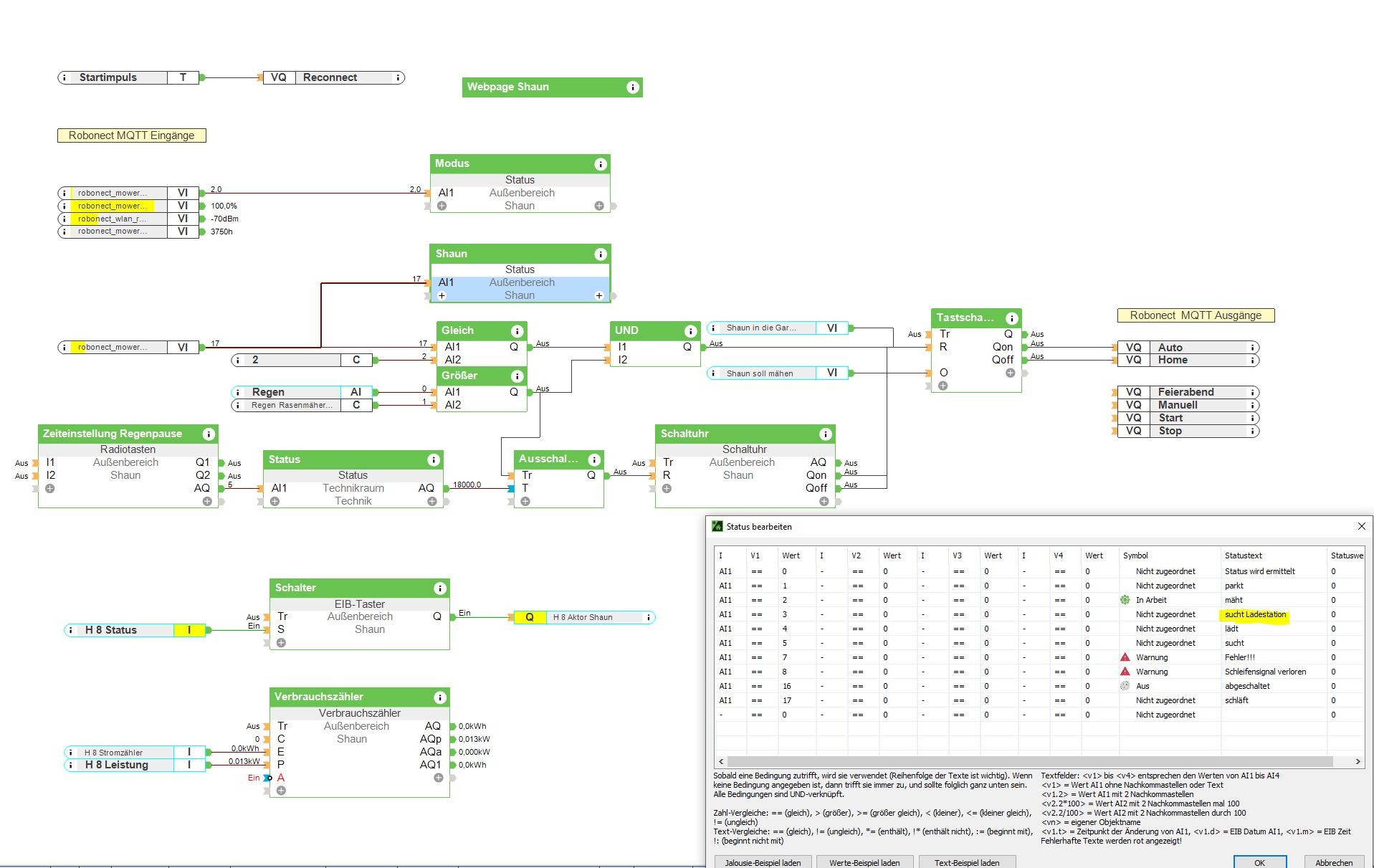
Task: Open the info icon on the UND block
Action: (x=690, y=331)
